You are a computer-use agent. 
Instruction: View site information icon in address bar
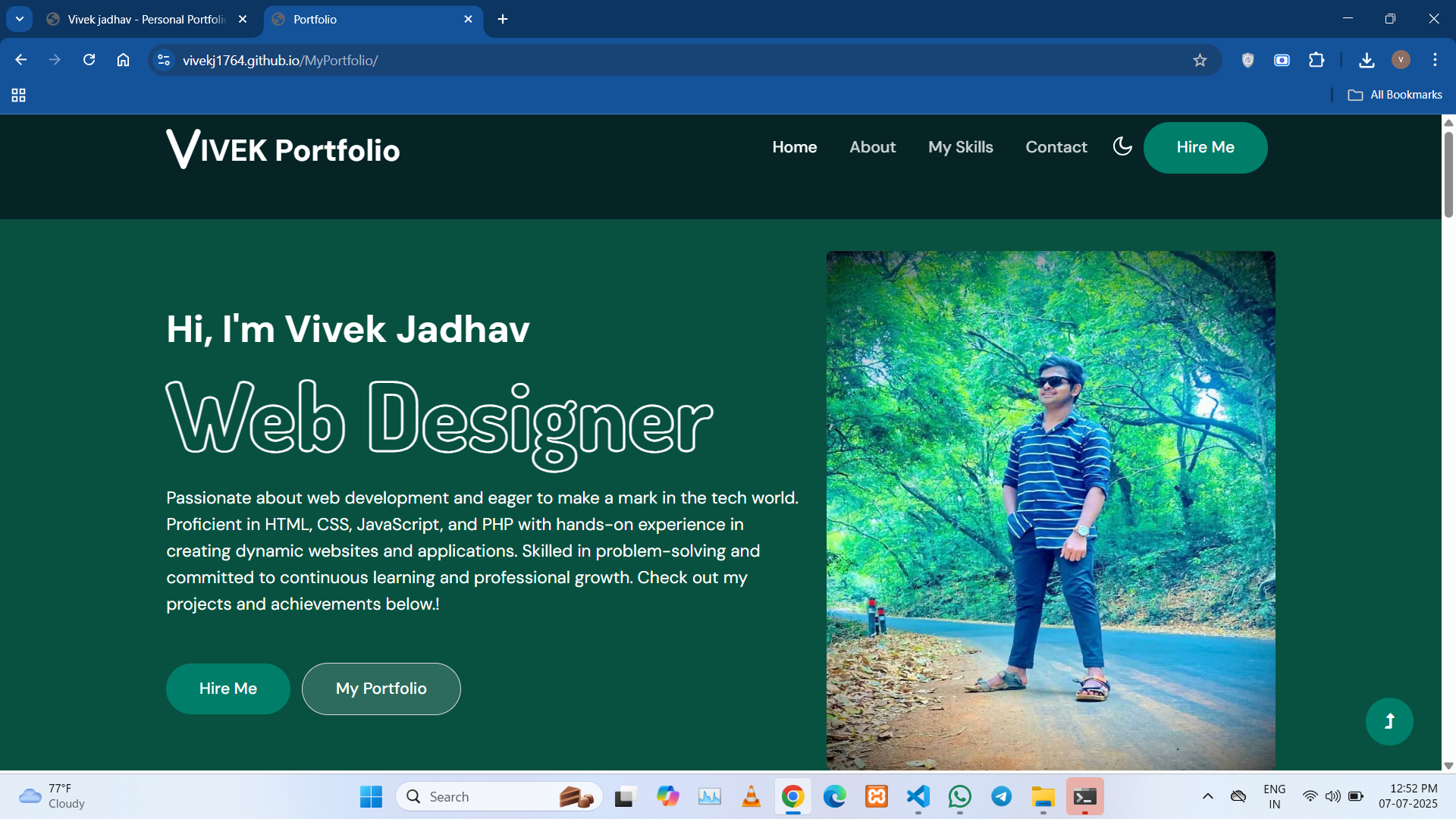coord(164,60)
